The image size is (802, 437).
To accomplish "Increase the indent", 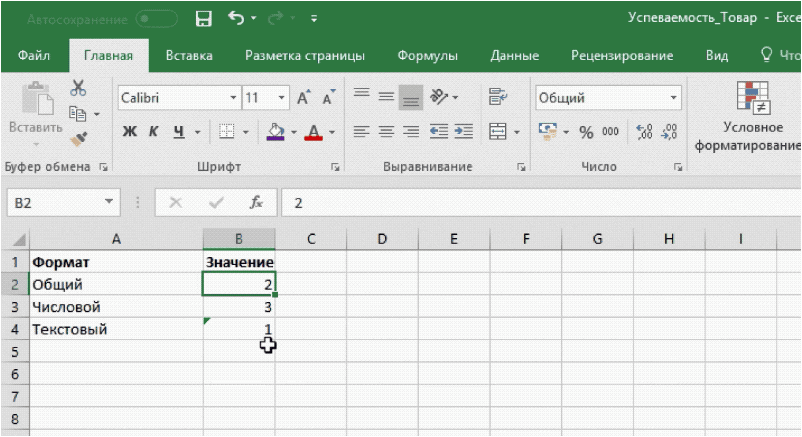I will pos(463,132).
